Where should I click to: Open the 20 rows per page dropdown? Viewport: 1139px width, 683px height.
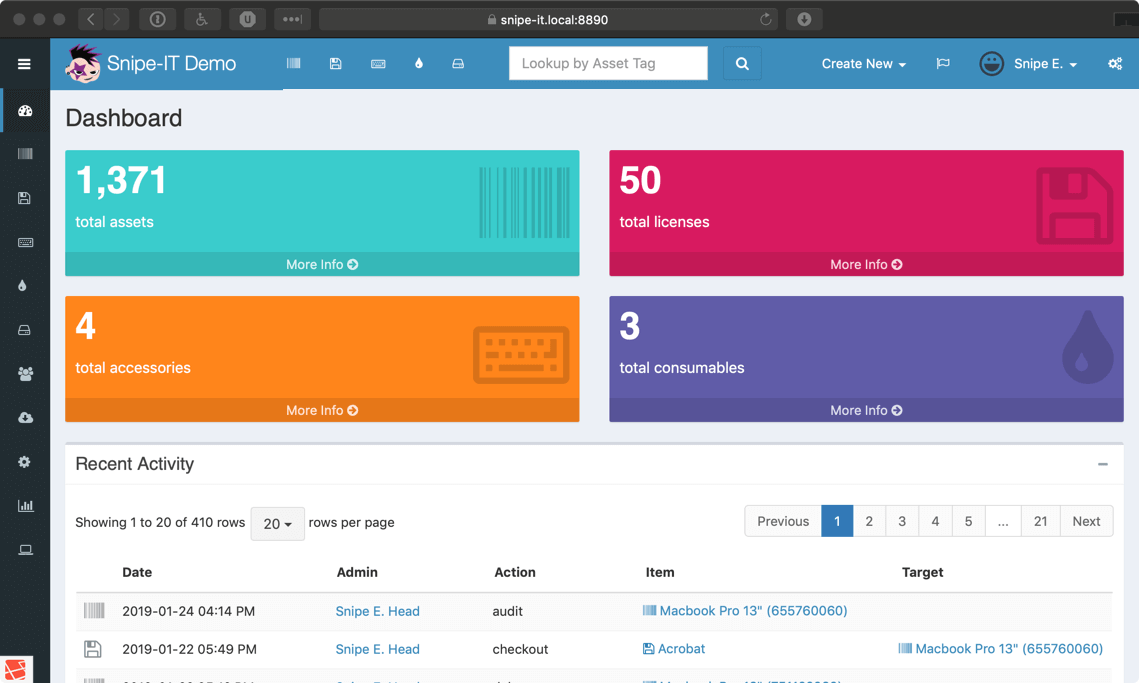coord(277,523)
